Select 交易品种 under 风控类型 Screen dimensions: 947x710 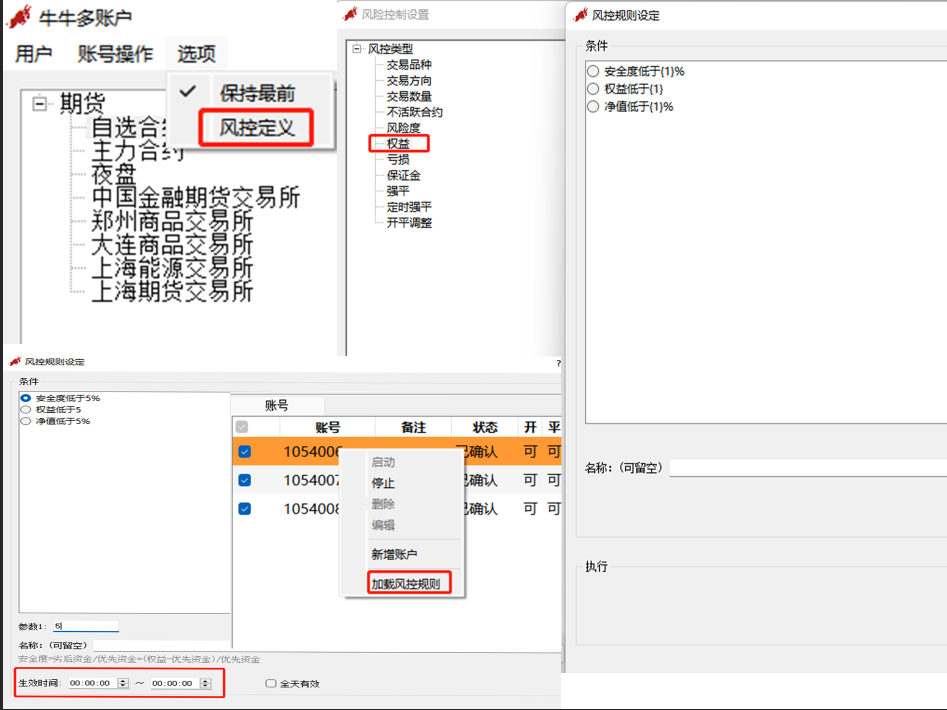click(x=409, y=65)
